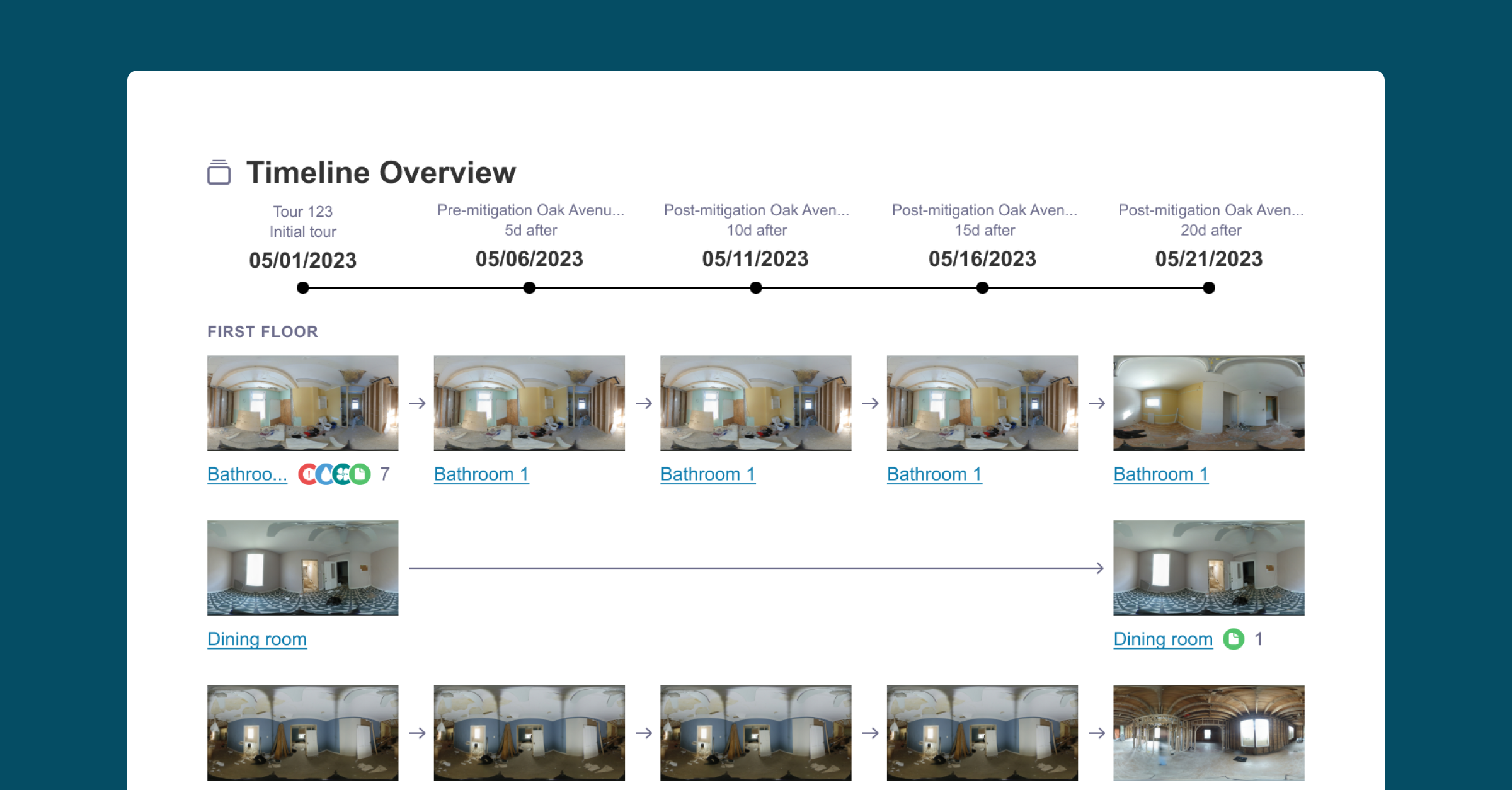Click the Timeline Overview stack icon
The image size is (1512, 790).
pos(219,172)
